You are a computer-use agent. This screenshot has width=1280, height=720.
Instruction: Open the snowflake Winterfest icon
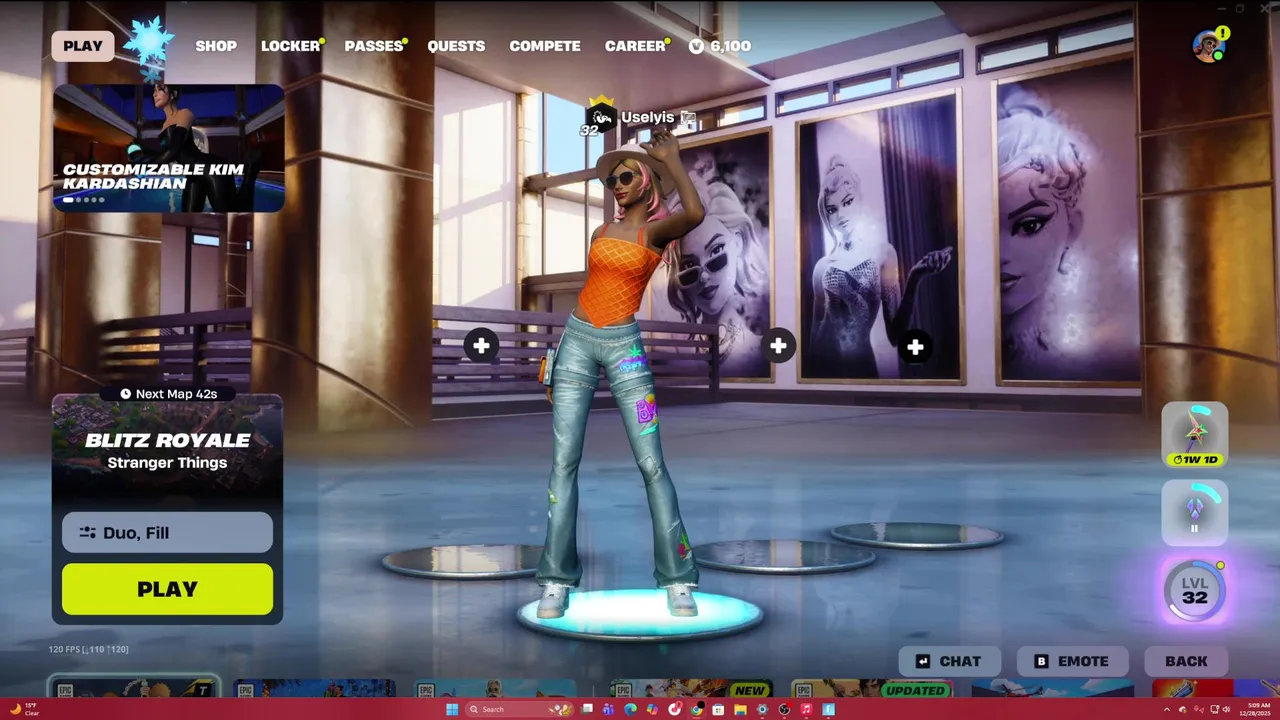(x=150, y=45)
